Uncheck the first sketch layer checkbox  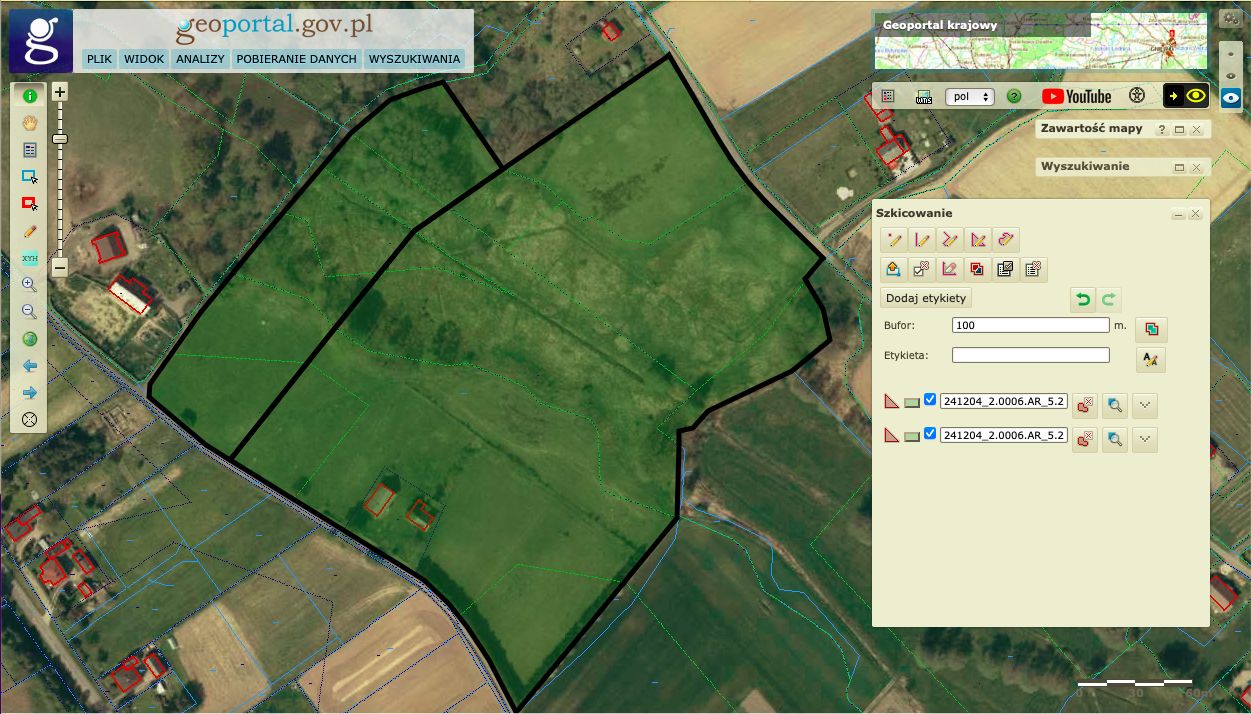930,401
